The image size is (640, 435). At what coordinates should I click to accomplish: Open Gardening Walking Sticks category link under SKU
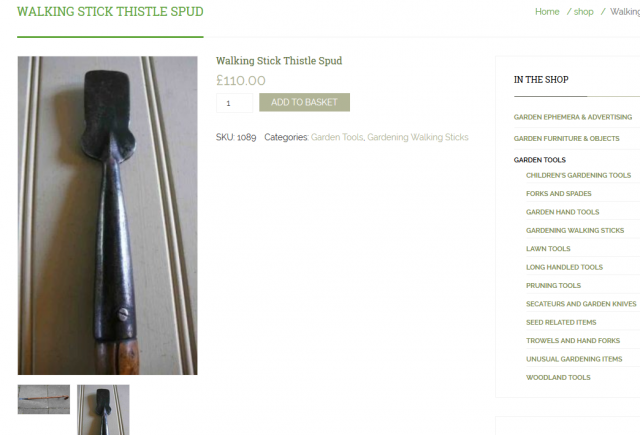pyautogui.click(x=418, y=137)
